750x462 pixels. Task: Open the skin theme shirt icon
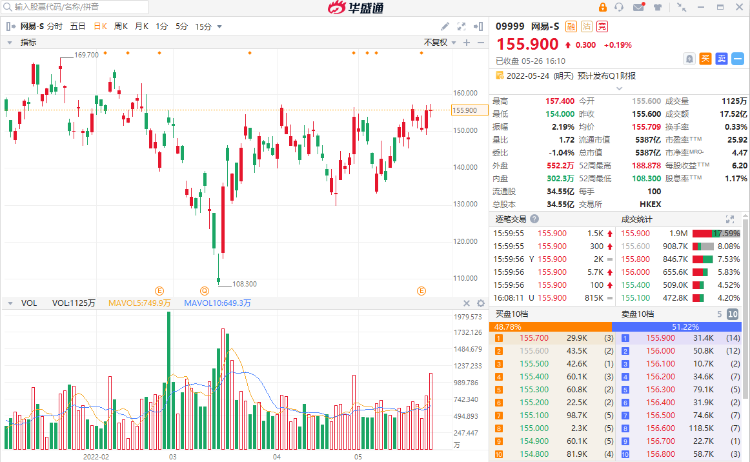(x=658, y=7)
